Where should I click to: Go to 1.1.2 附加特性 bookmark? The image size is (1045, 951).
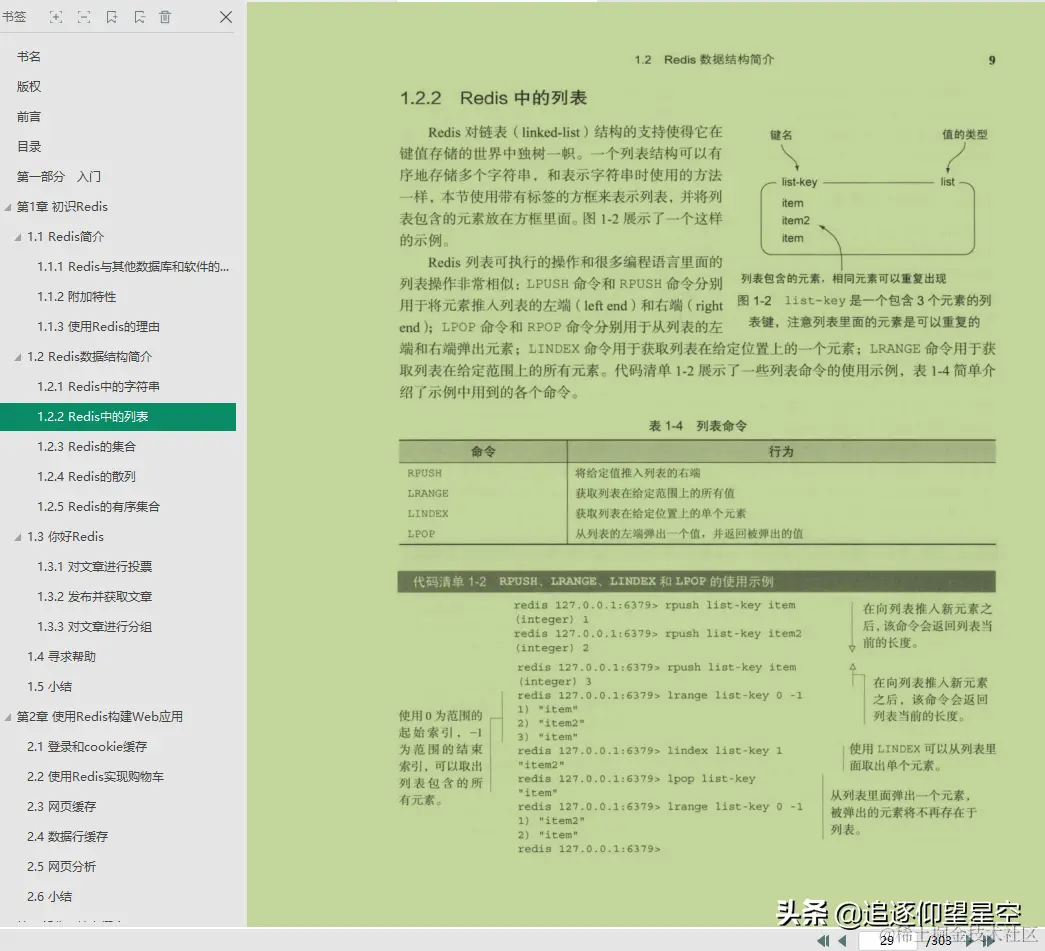point(77,297)
